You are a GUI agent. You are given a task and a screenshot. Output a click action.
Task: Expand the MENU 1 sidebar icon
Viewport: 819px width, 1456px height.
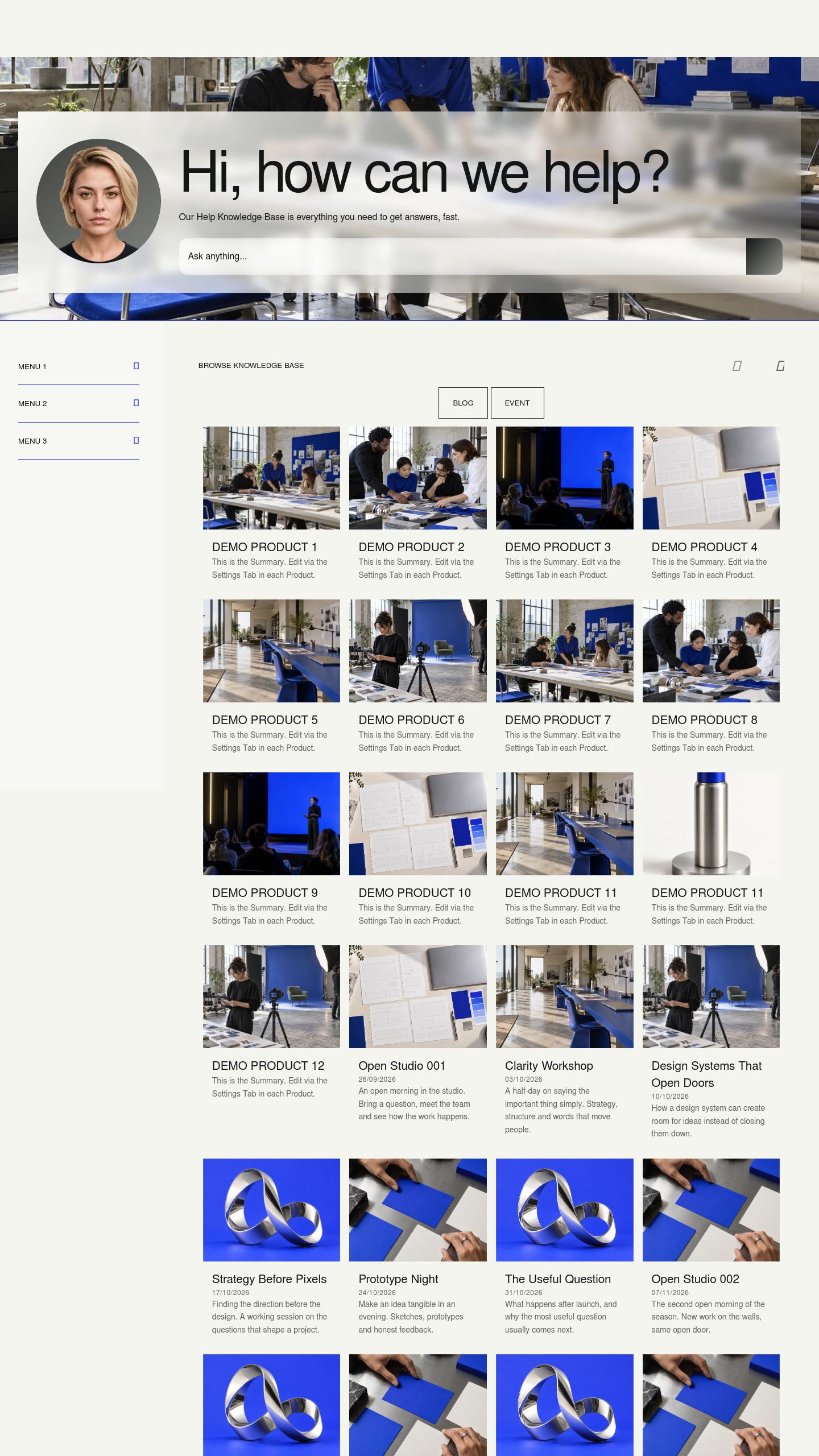pyautogui.click(x=136, y=366)
